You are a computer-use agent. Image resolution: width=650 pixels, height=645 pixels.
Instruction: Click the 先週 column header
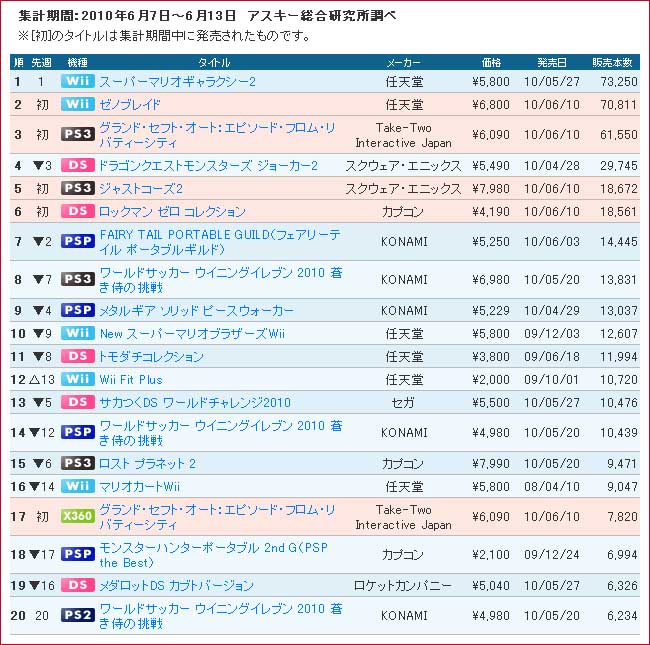click(x=41, y=63)
